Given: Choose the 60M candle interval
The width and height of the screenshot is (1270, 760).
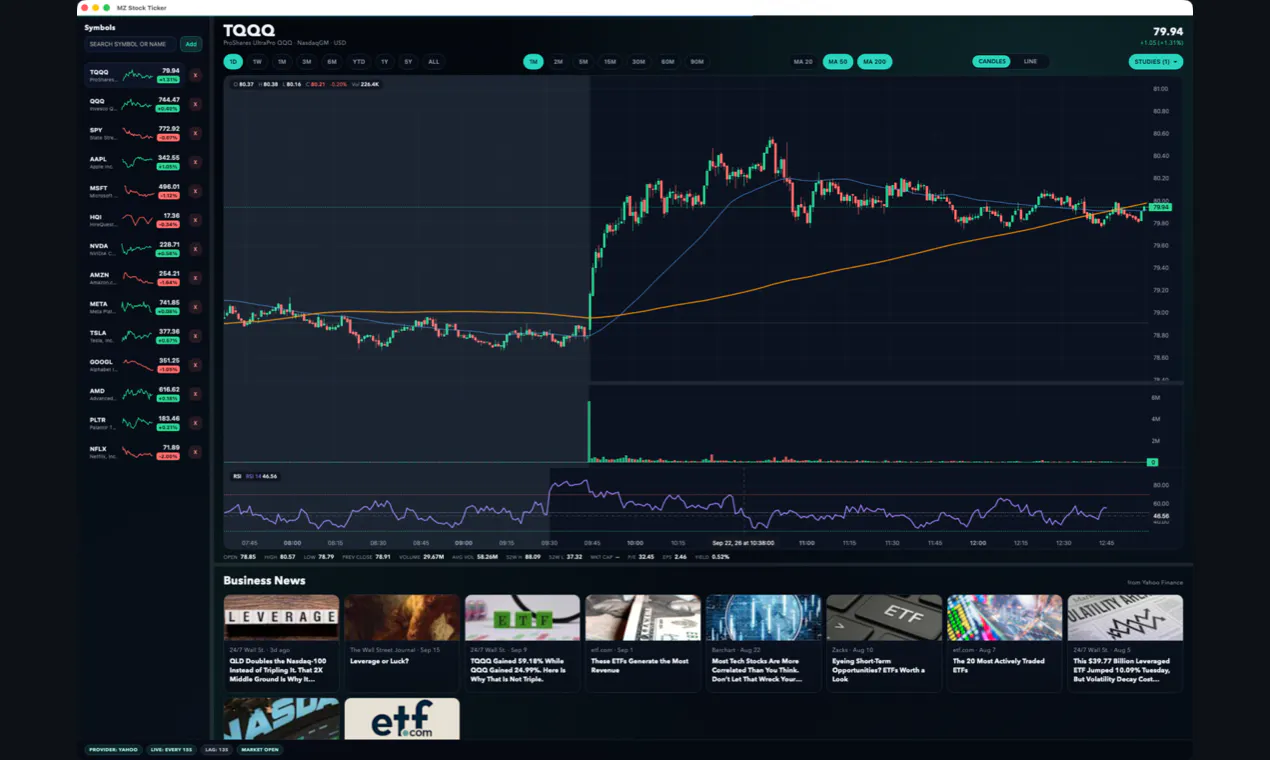Looking at the screenshot, I should 667,62.
